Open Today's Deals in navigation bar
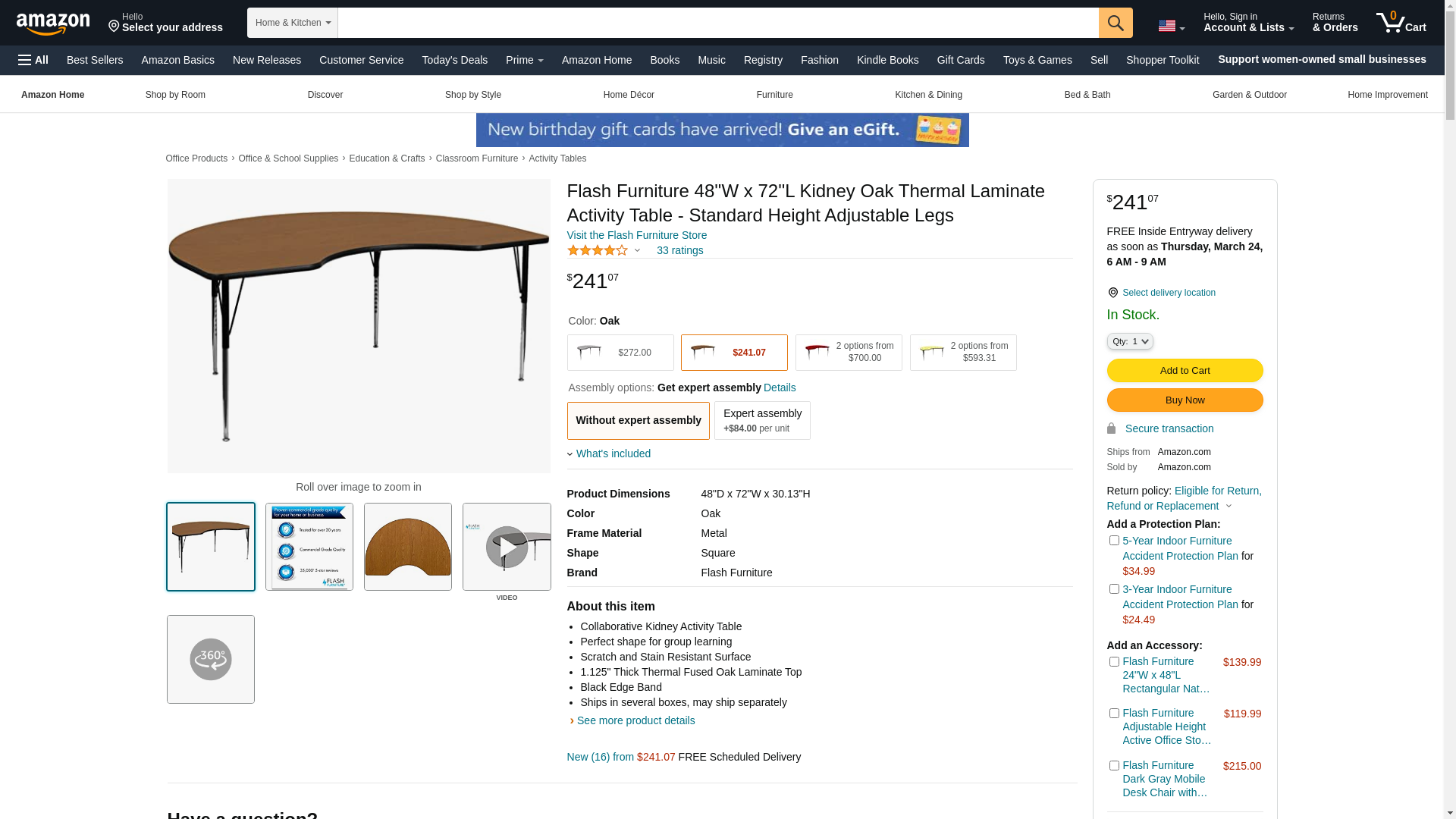1456x819 pixels. (x=454, y=60)
